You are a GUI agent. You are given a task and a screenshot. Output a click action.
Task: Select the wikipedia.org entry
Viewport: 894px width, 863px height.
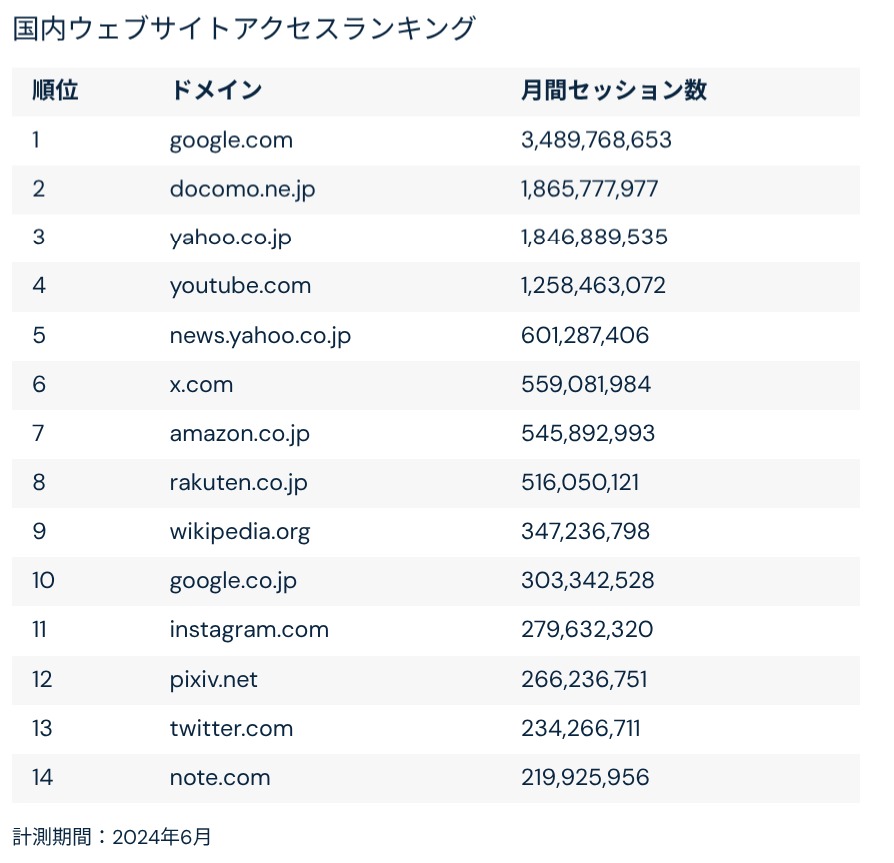[x=240, y=532]
